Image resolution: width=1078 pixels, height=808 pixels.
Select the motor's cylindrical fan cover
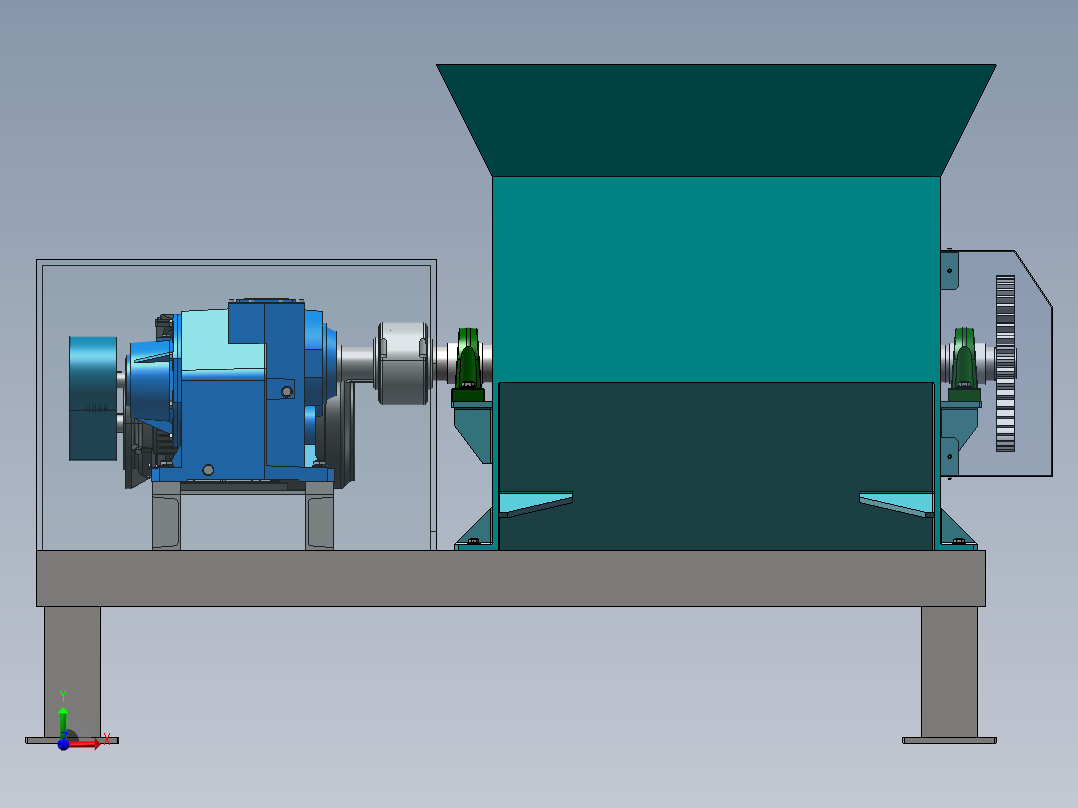(93, 398)
